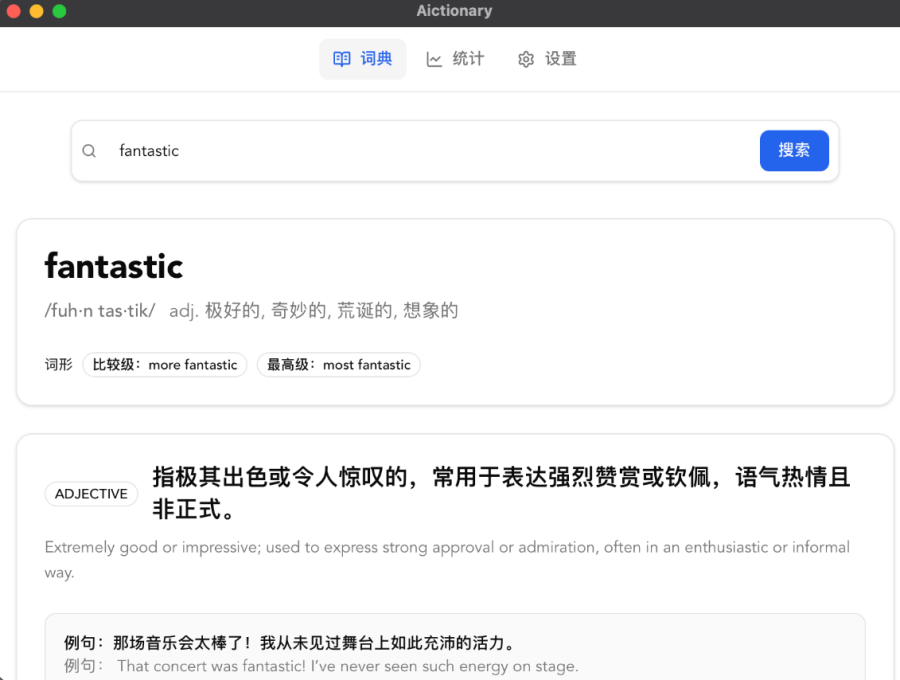
Task: Click the book icon beside 词典
Action: tap(340, 58)
